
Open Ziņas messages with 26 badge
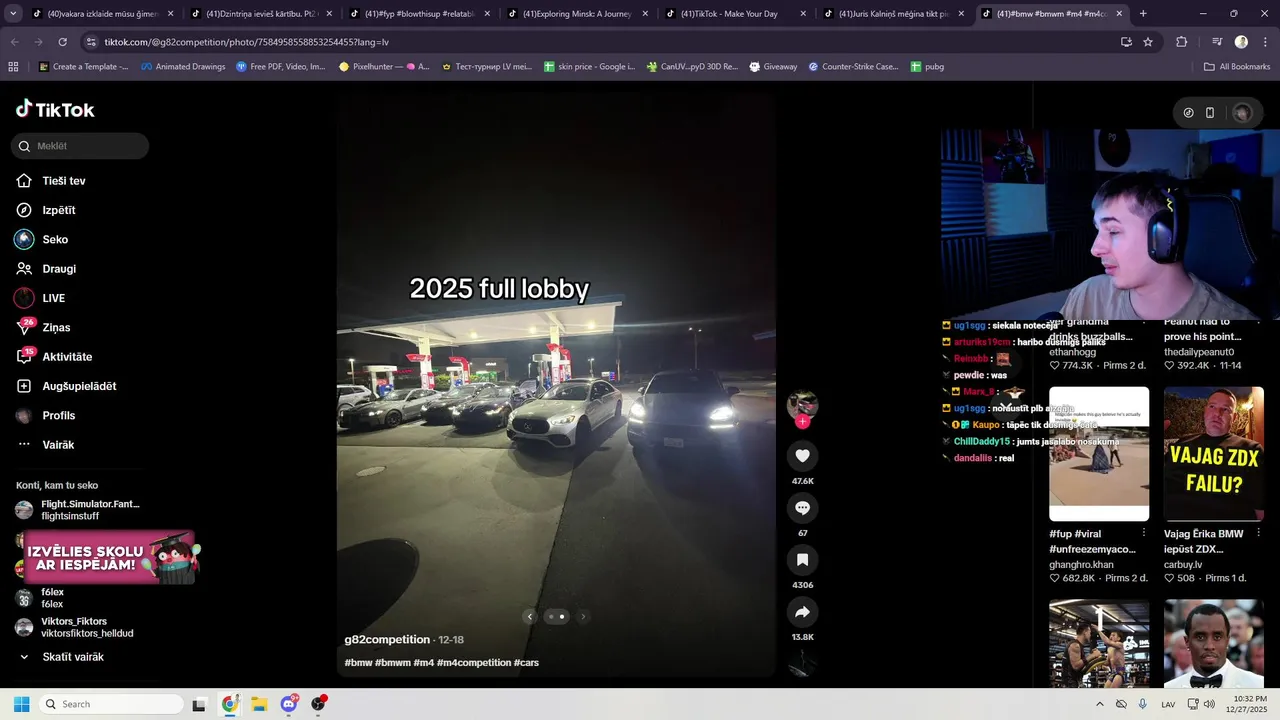coord(56,327)
